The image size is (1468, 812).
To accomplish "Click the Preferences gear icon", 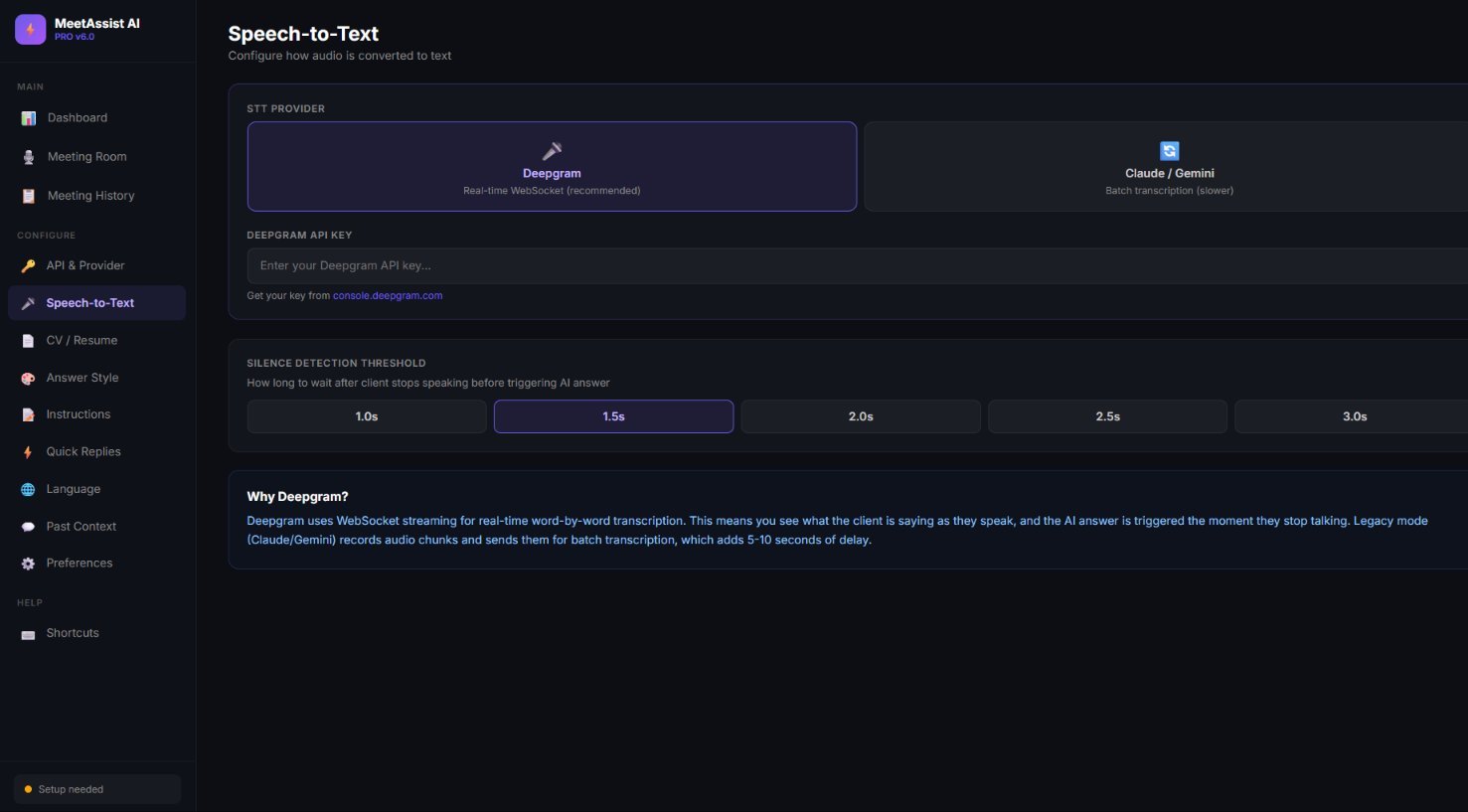I will 28,564.
